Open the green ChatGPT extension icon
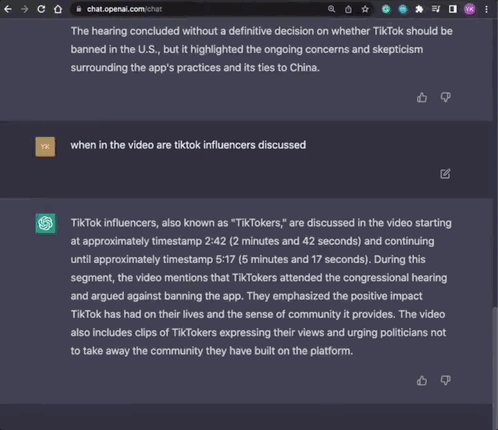 coord(386,9)
